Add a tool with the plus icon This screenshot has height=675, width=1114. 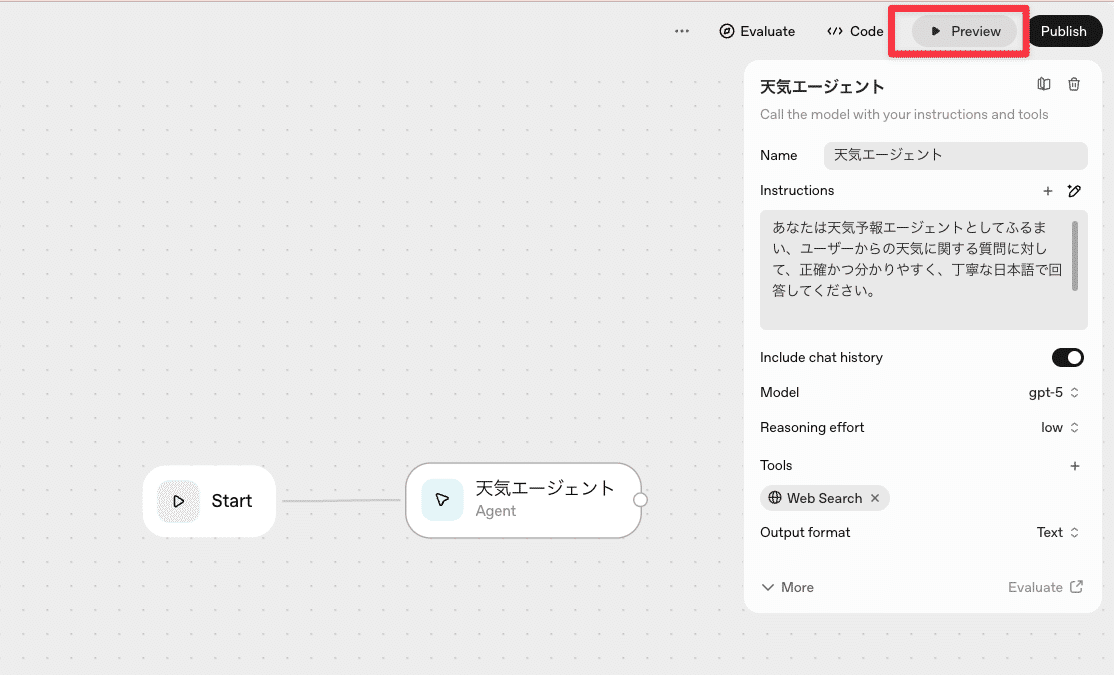click(1075, 466)
